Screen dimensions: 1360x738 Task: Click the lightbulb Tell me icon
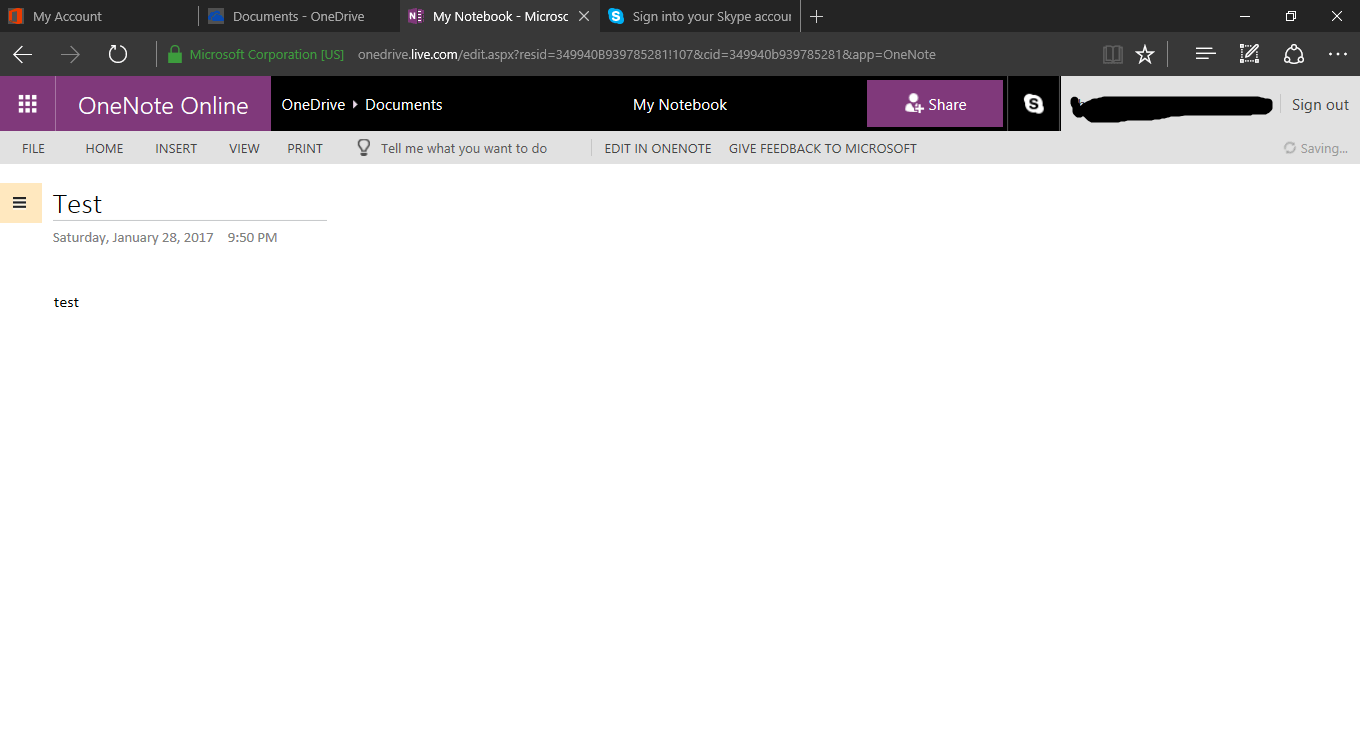point(364,148)
